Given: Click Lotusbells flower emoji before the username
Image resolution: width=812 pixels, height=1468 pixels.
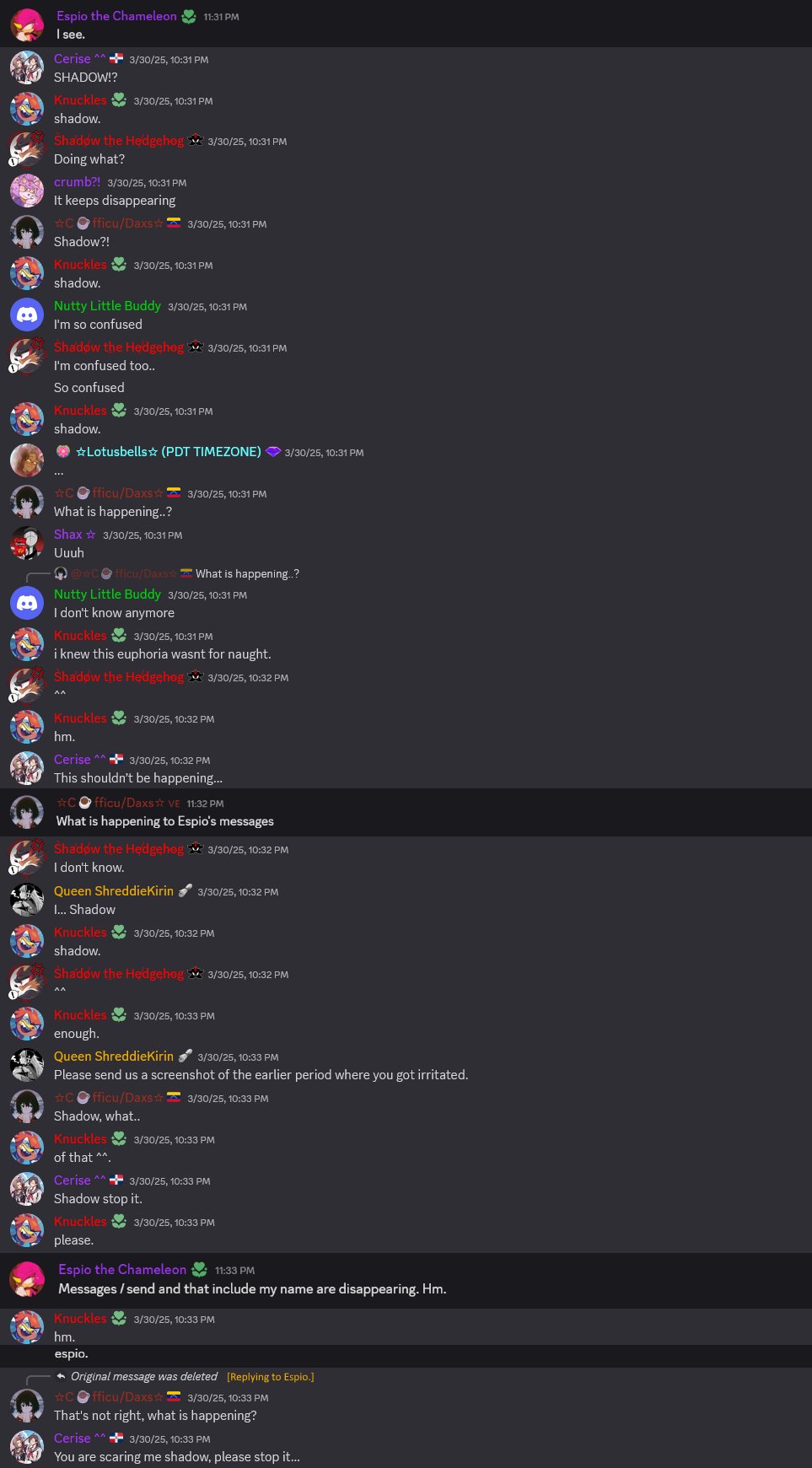Looking at the screenshot, I should (x=63, y=452).
